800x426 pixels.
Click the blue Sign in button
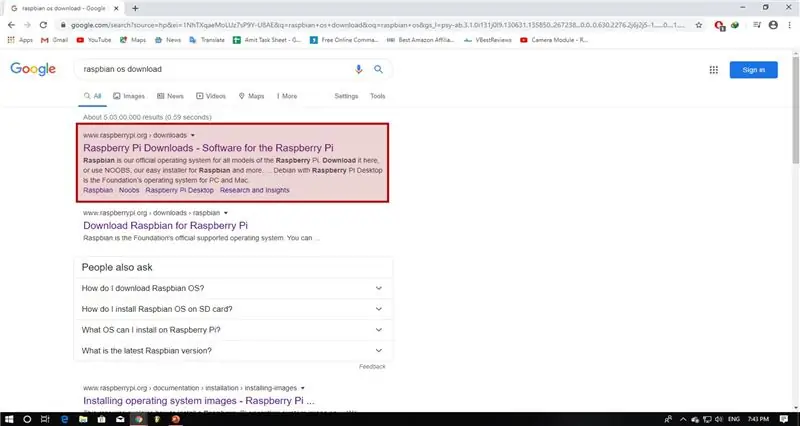[x=754, y=70]
